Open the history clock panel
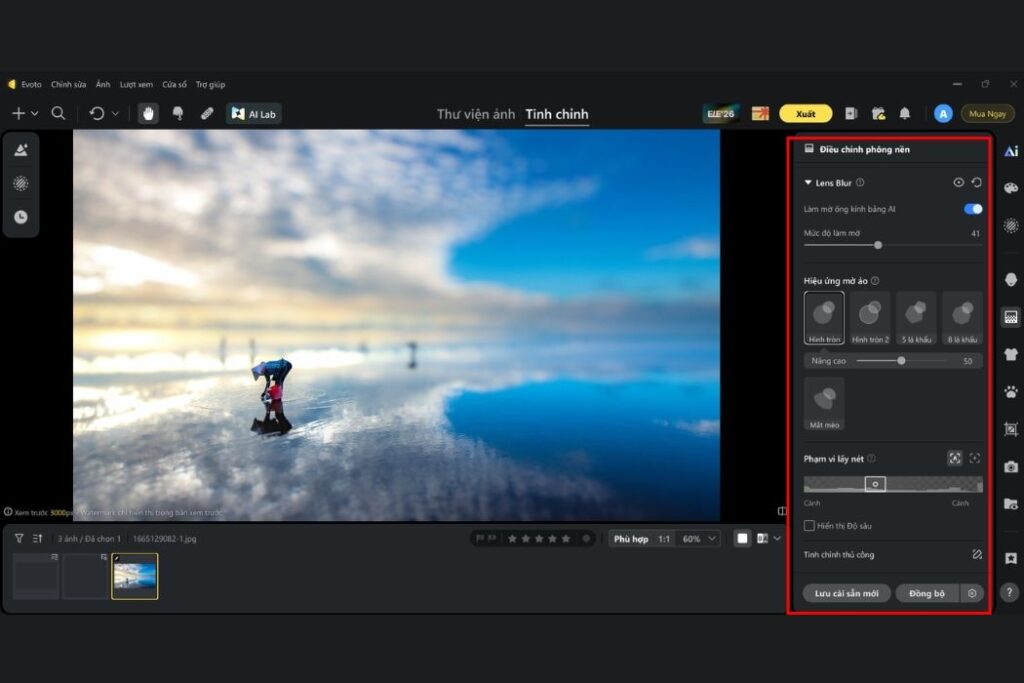Image resolution: width=1024 pixels, height=683 pixels. click(21, 217)
